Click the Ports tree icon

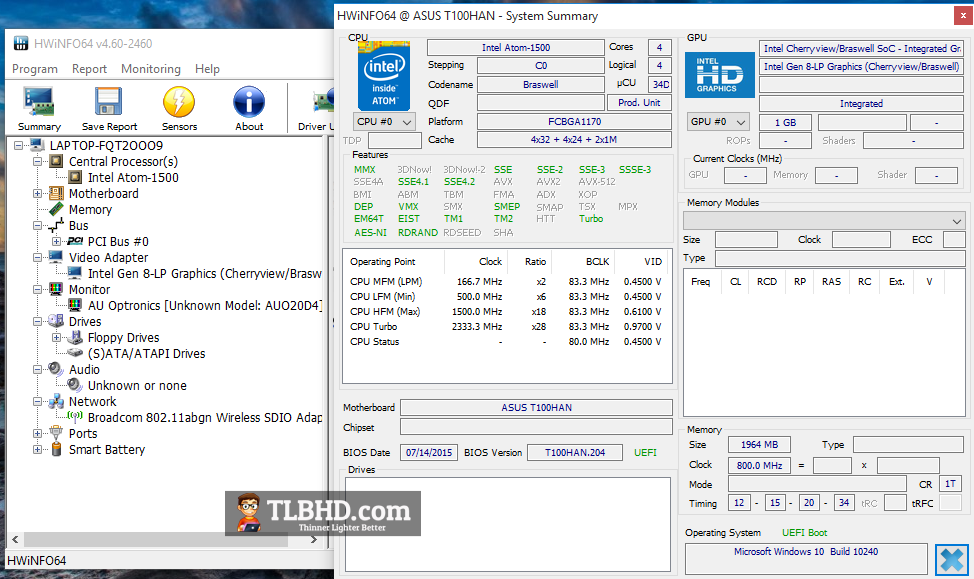[57, 433]
